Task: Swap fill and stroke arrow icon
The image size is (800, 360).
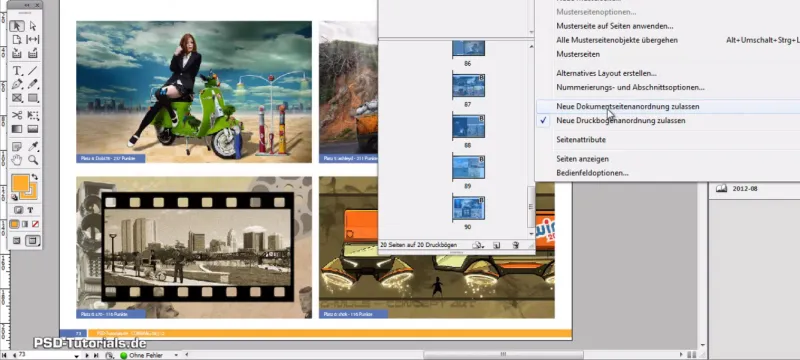Action: pos(35,177)
